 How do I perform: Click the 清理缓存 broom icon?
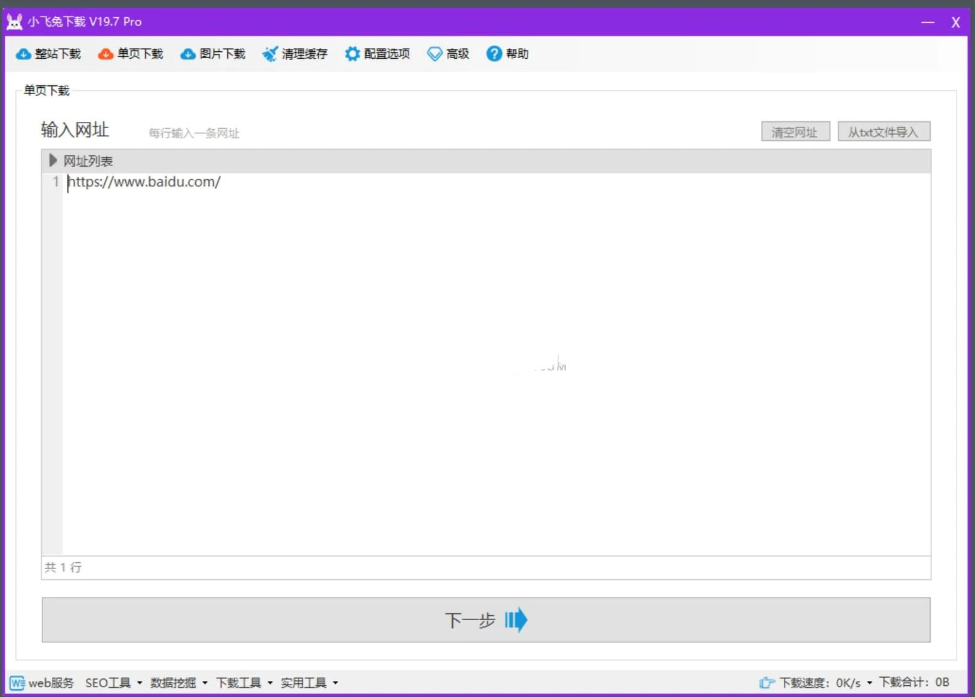tap(270, 54)
